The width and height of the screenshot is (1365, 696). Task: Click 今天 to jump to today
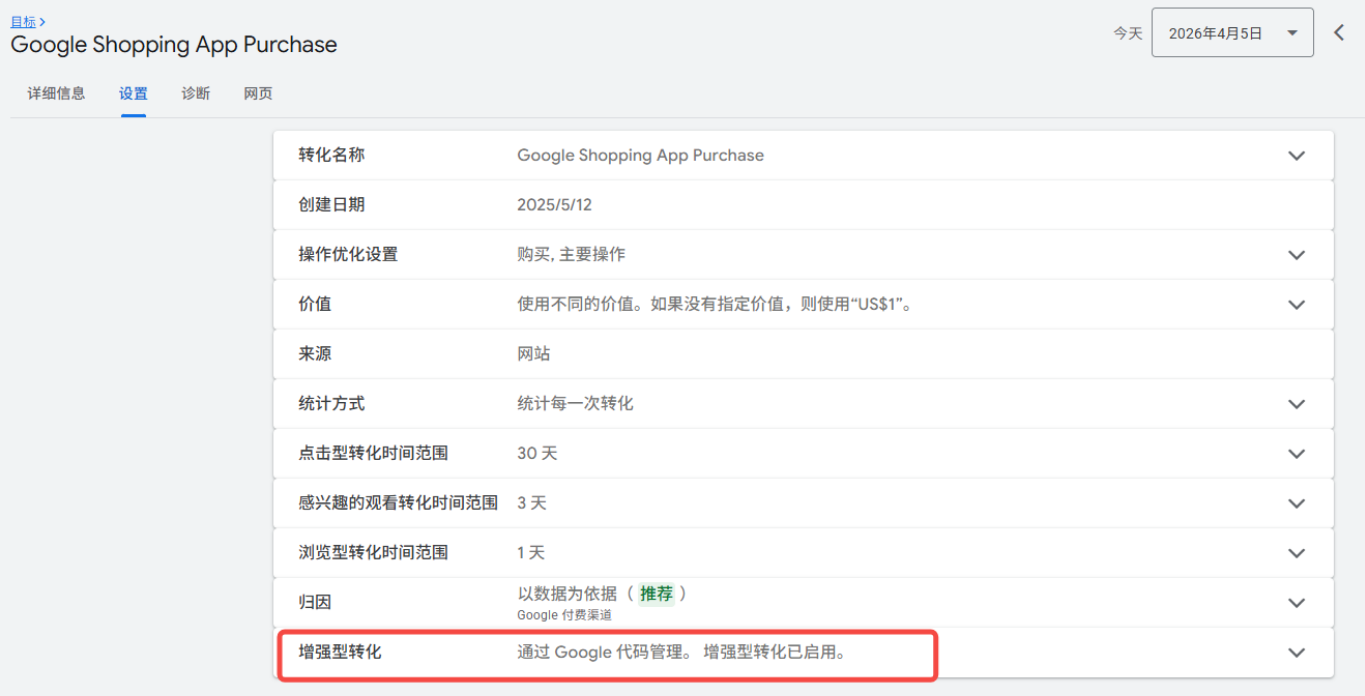click(1127, 32)
